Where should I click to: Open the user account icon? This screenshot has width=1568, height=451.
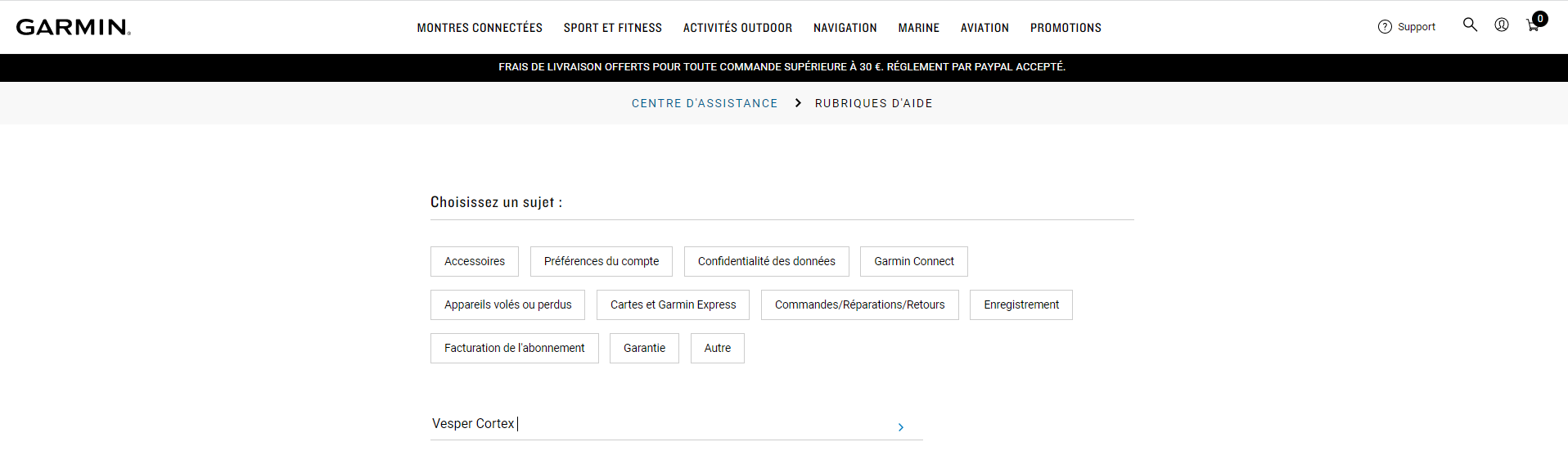coord(1502,25)
